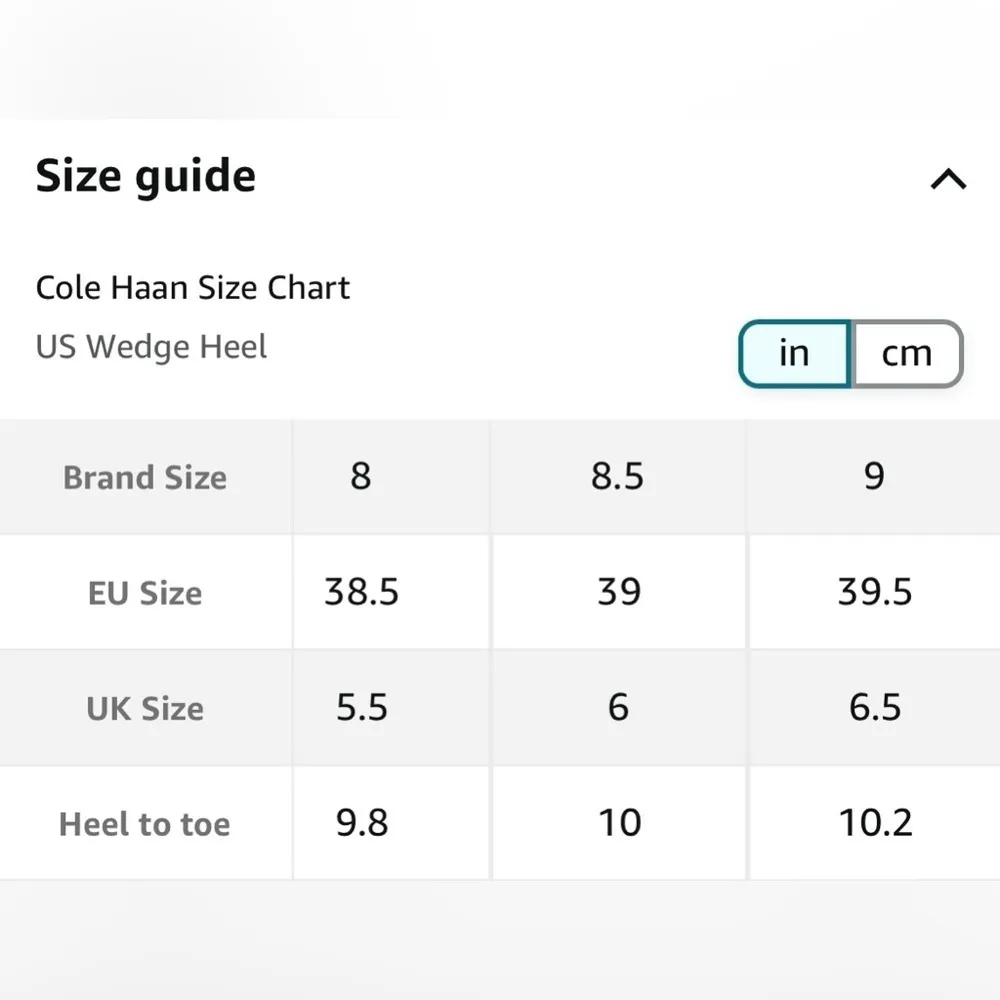Switch measurement units to inches

coord(794,353)
